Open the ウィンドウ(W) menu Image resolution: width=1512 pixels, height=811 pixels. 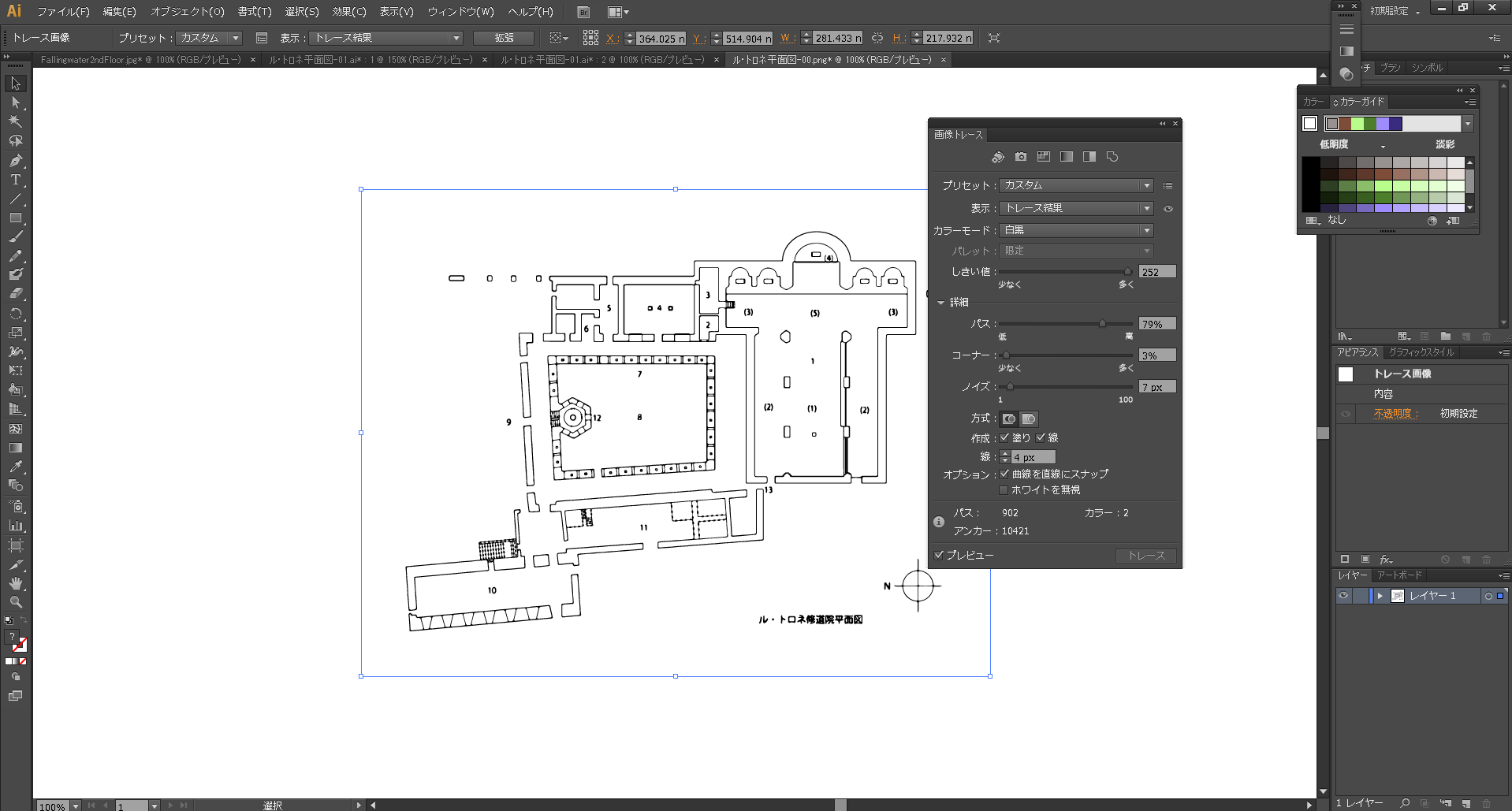coord(460,12)
